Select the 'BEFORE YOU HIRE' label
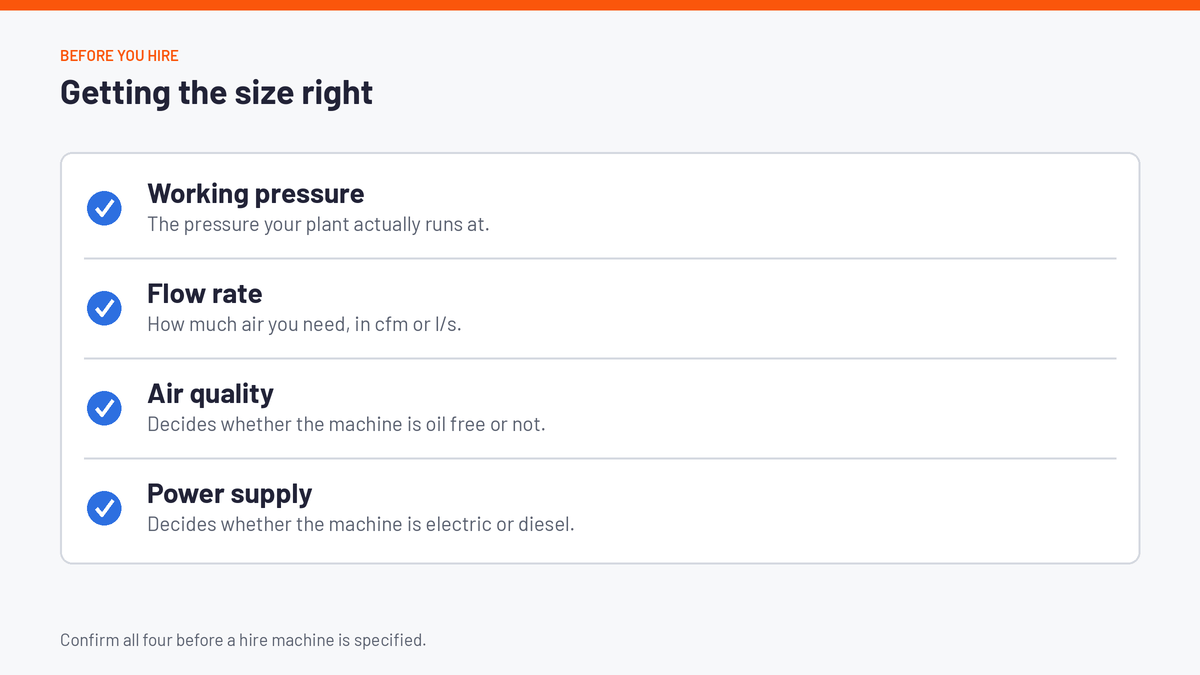The width and height of the screenshot is (1200, 675). tap(119, 55)
